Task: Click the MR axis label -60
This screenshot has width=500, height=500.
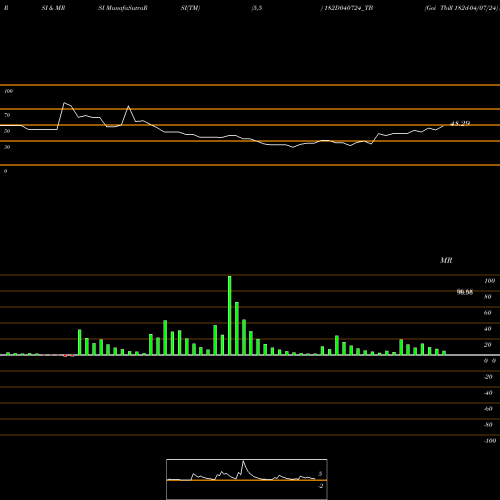Action: [x=488, y=409]
